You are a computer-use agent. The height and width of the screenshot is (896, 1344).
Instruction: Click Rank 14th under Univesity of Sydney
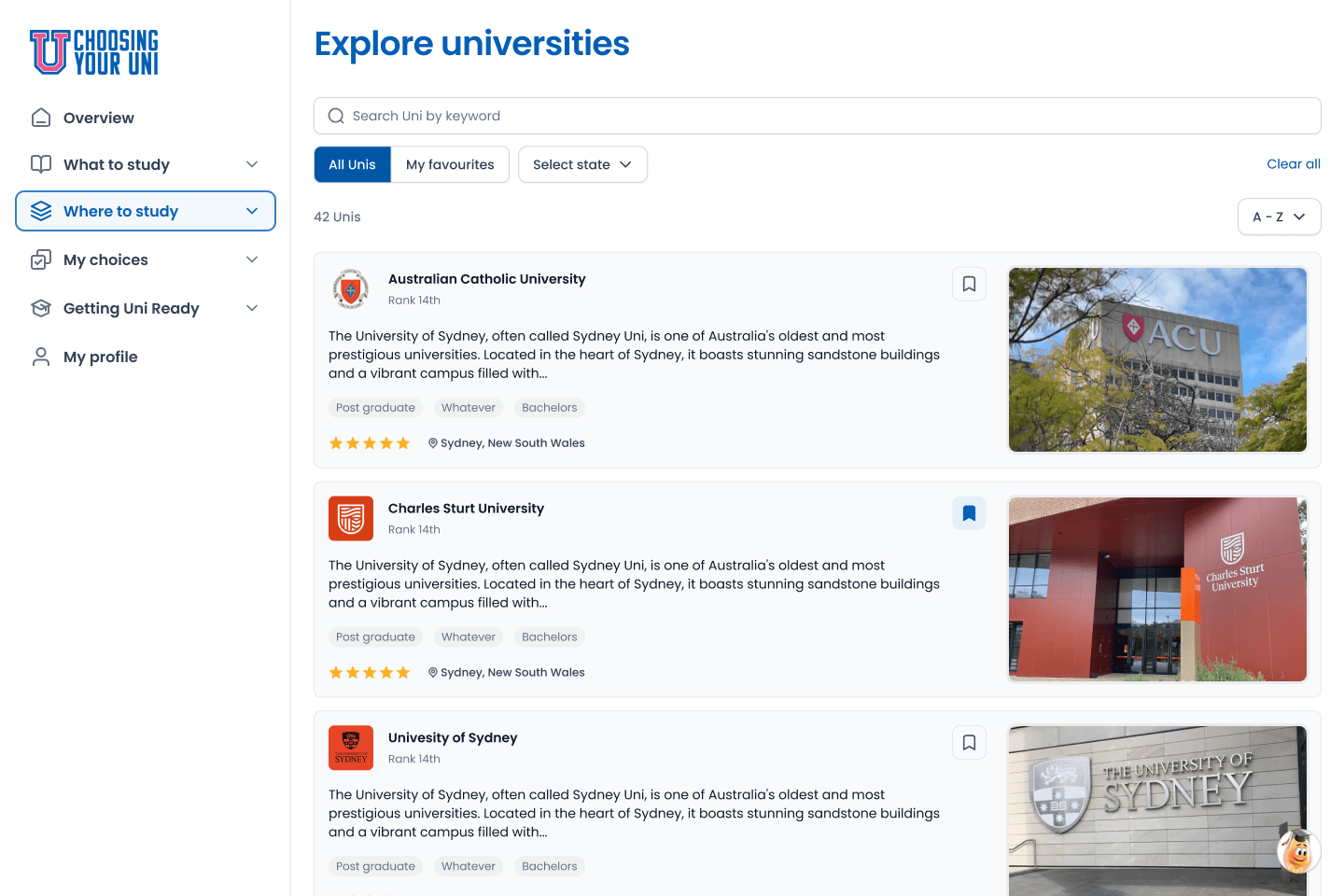[414, 759]
